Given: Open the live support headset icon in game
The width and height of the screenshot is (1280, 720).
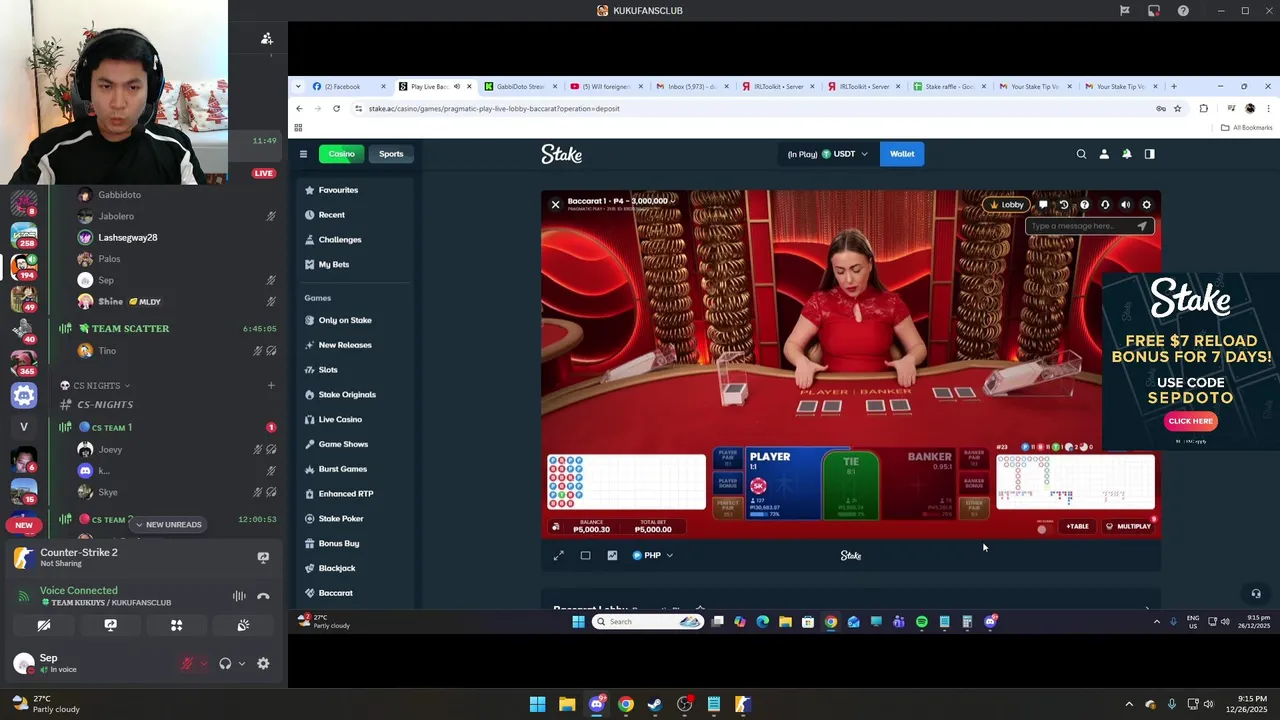Looking at the screenshot, I should tap(1105, 205).
